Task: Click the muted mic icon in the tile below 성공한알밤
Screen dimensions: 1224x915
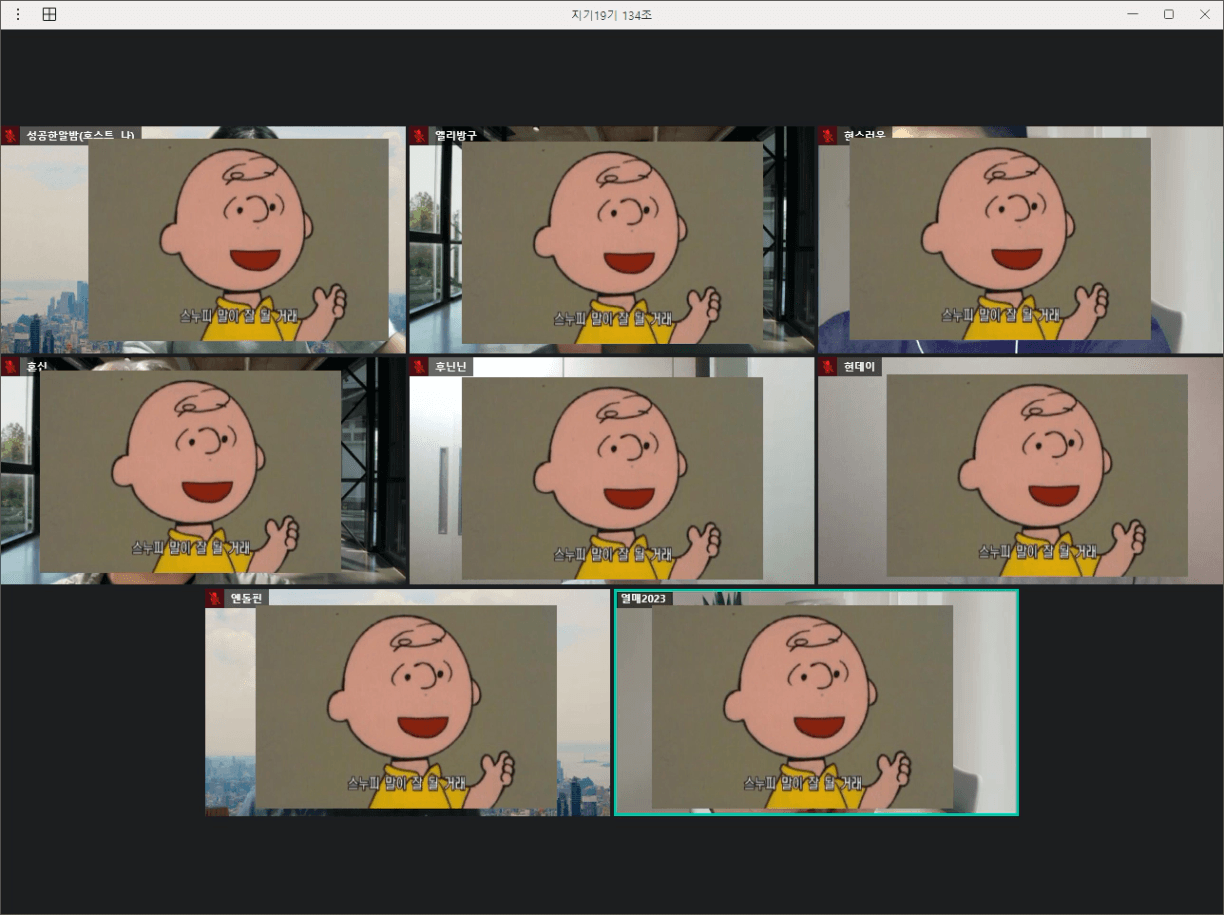Action: click(x=10, y=367)
